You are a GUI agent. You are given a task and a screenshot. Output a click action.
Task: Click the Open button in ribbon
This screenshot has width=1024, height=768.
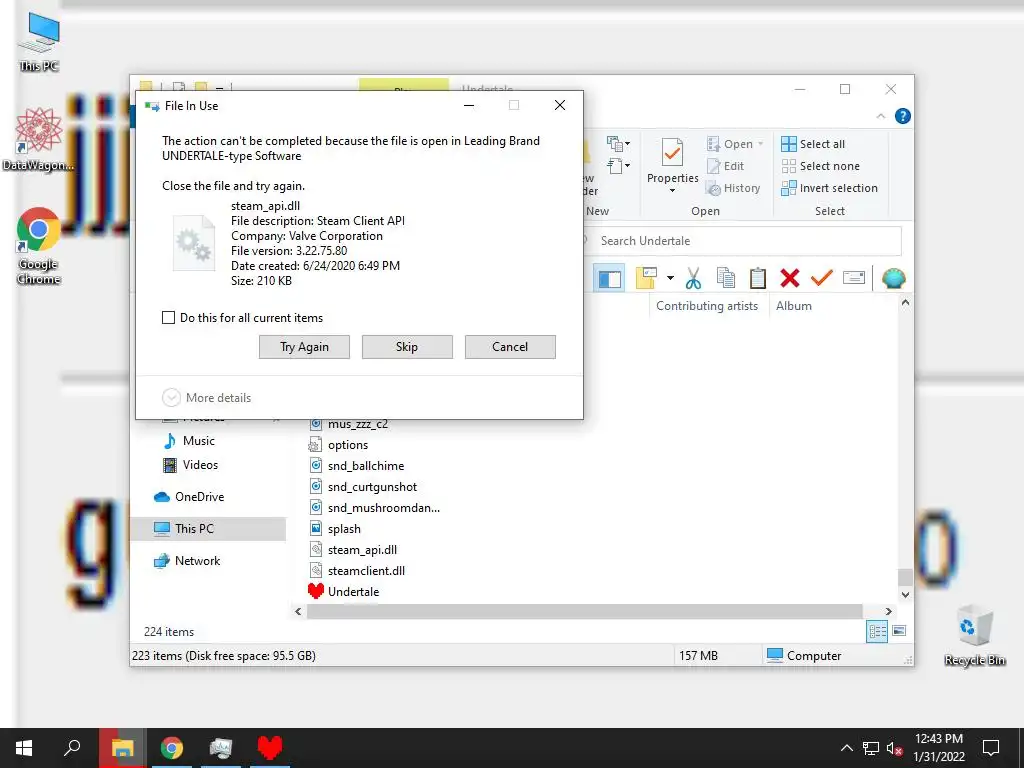click(730, 144)
